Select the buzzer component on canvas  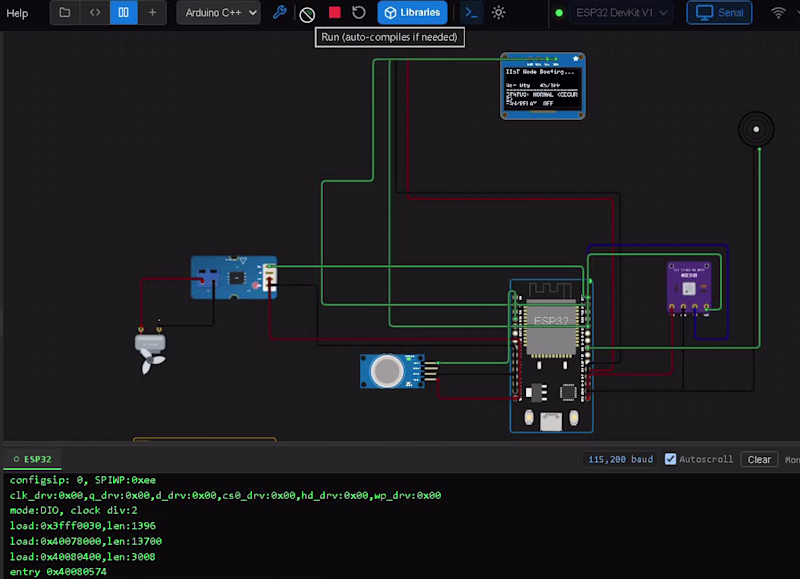(x=756, y=130)
